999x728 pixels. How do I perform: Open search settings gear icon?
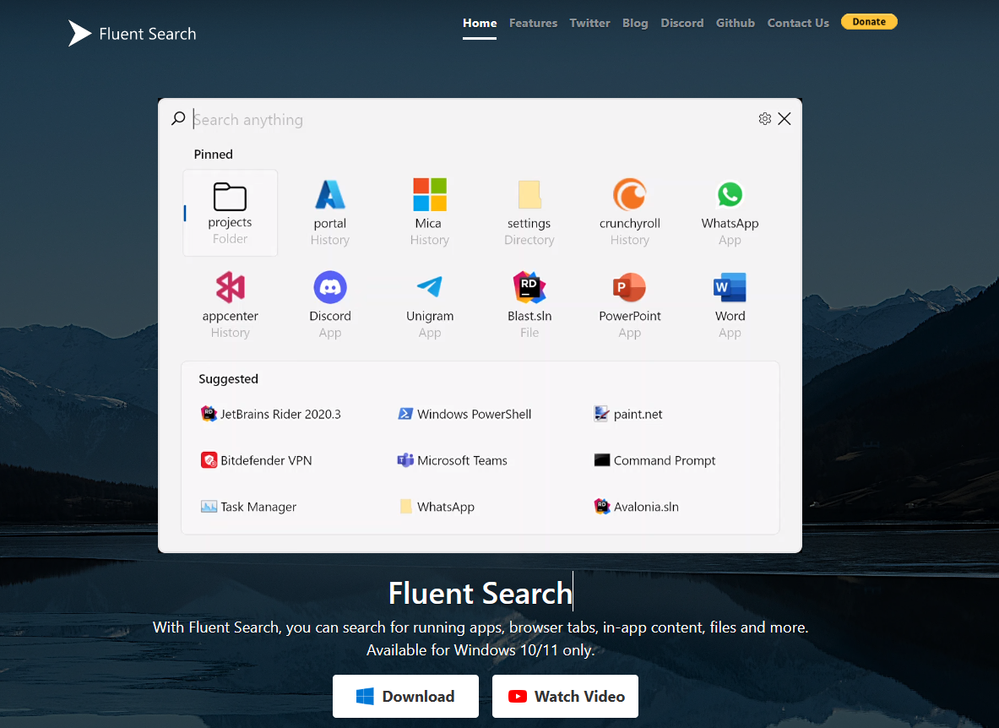click(x=765, y=118)
